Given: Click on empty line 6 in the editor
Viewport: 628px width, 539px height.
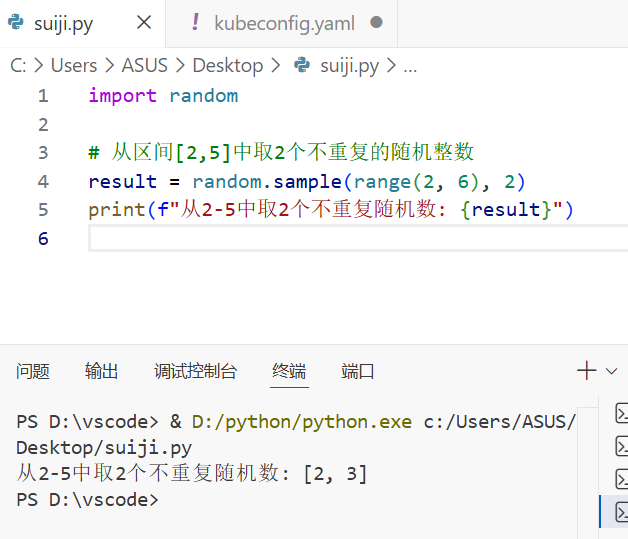Looking at the screenshot, I should (x=300, y=238).
